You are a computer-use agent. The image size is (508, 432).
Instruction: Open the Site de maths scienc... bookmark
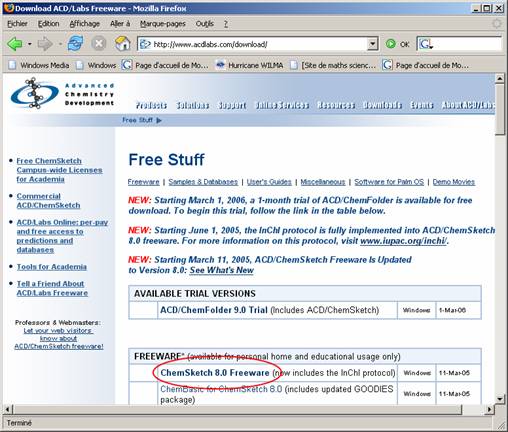click(x=333, y=65)
